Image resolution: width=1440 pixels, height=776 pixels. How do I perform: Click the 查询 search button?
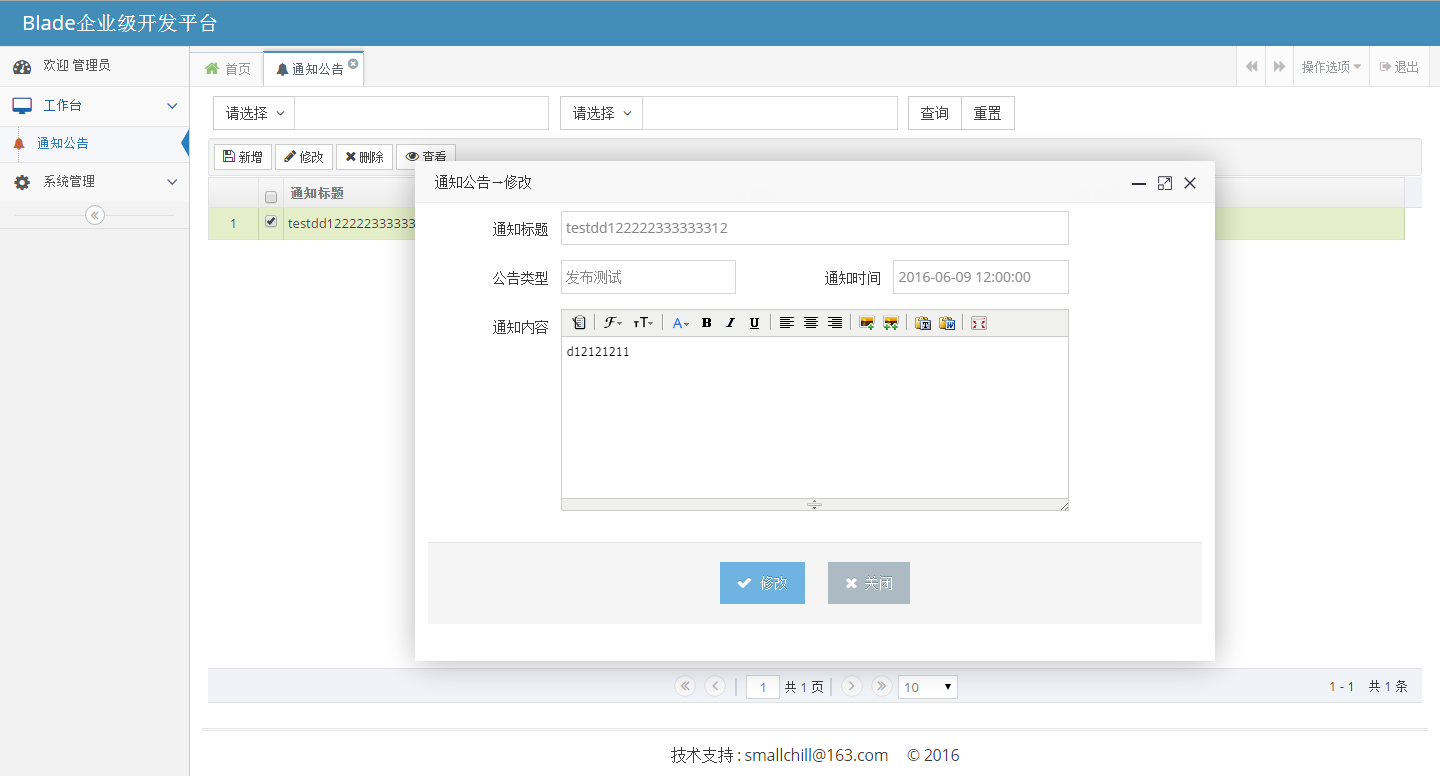coord(935,113)
